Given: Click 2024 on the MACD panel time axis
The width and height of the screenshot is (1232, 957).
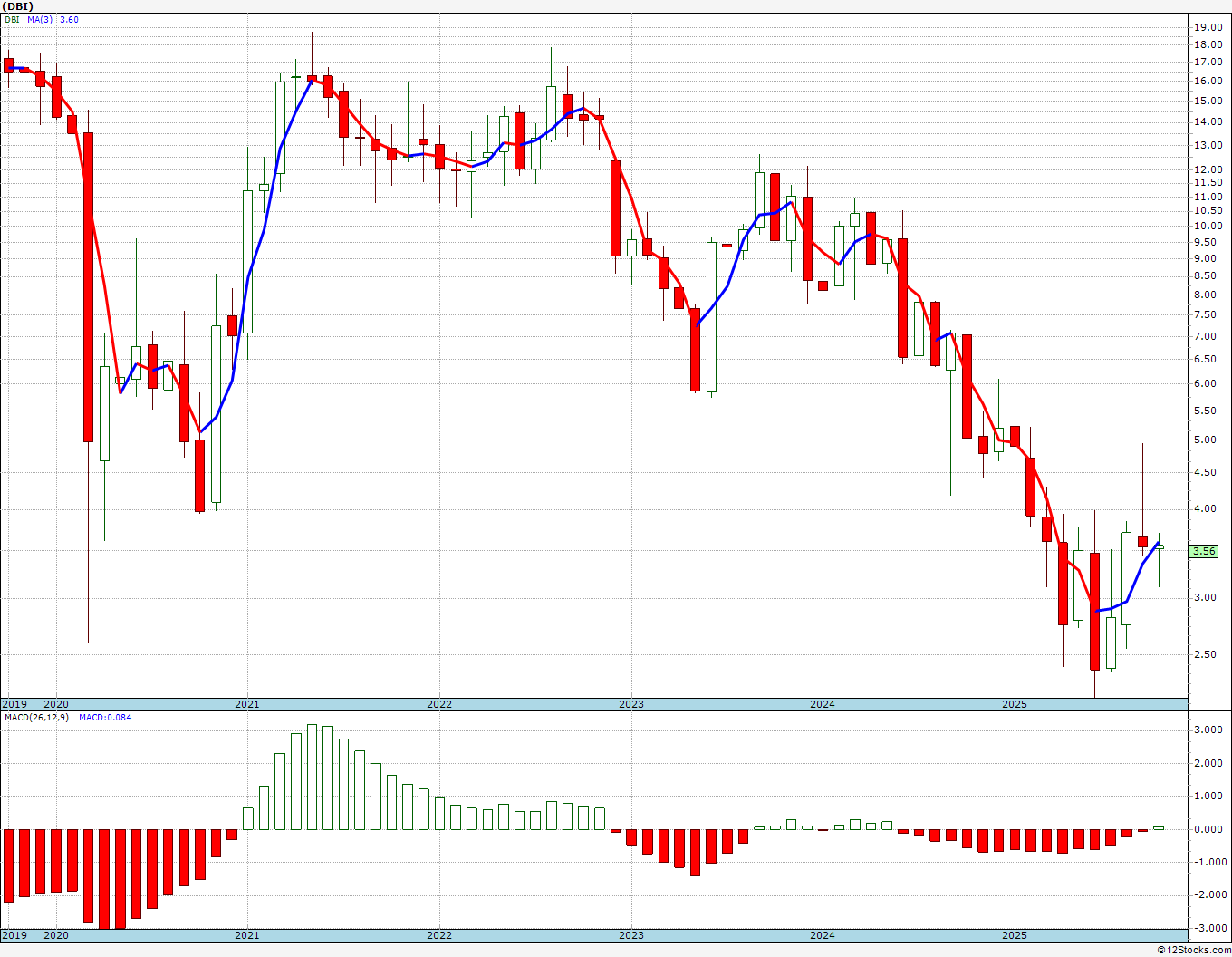Looking at the screenshot, I should click(823, 935).
